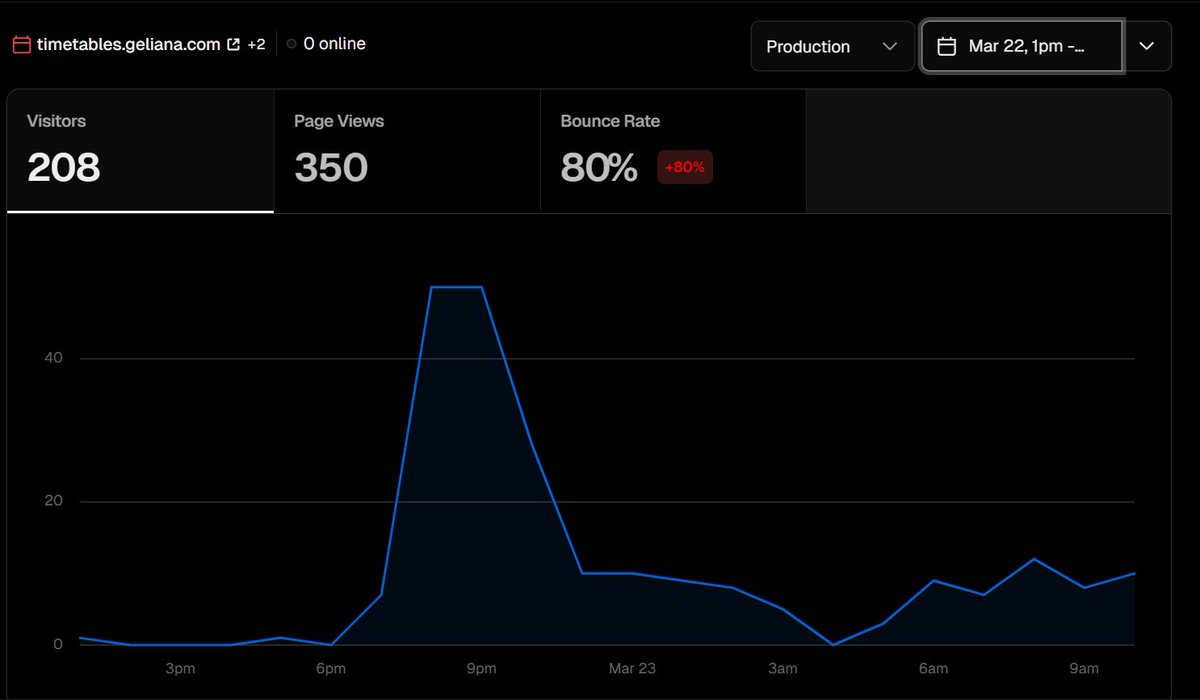Screen dimensions: 1200x700
Task: Expand the date preset chevron dropdown
Action: [1147, 46]
